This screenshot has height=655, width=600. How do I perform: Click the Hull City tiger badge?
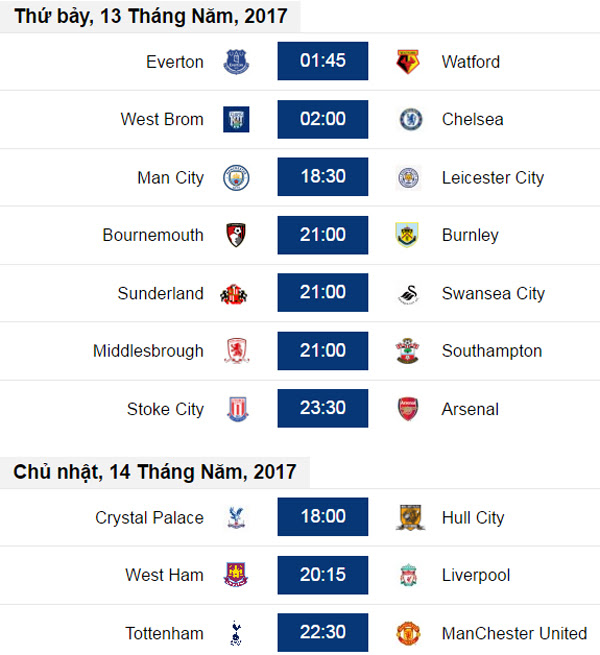tap(410, 517)
